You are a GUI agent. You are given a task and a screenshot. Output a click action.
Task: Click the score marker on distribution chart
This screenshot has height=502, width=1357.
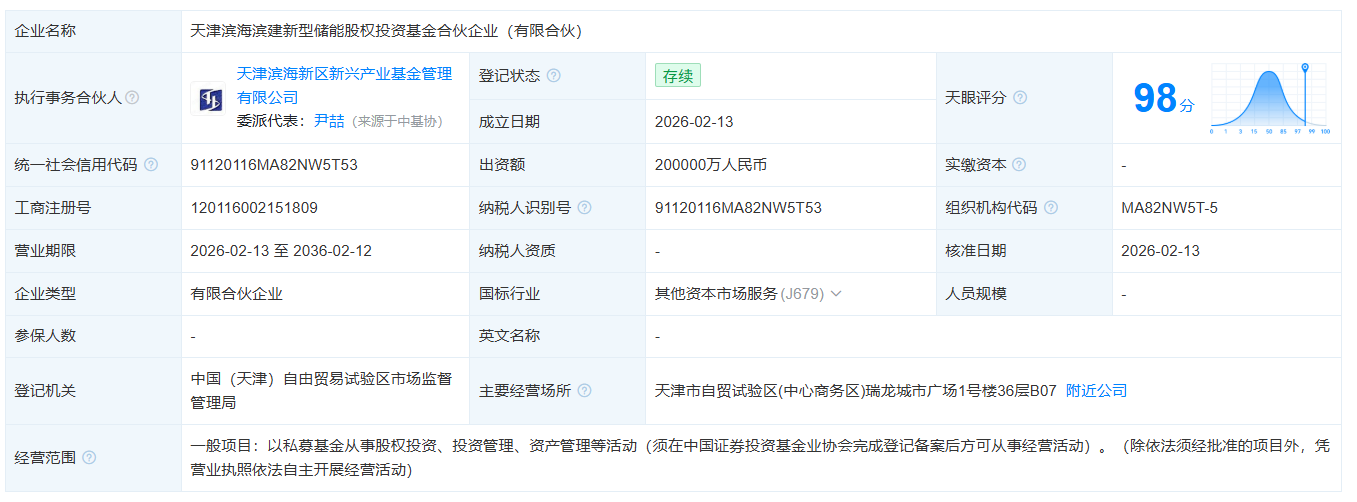pyautogui.click(x=1305, y=68)
